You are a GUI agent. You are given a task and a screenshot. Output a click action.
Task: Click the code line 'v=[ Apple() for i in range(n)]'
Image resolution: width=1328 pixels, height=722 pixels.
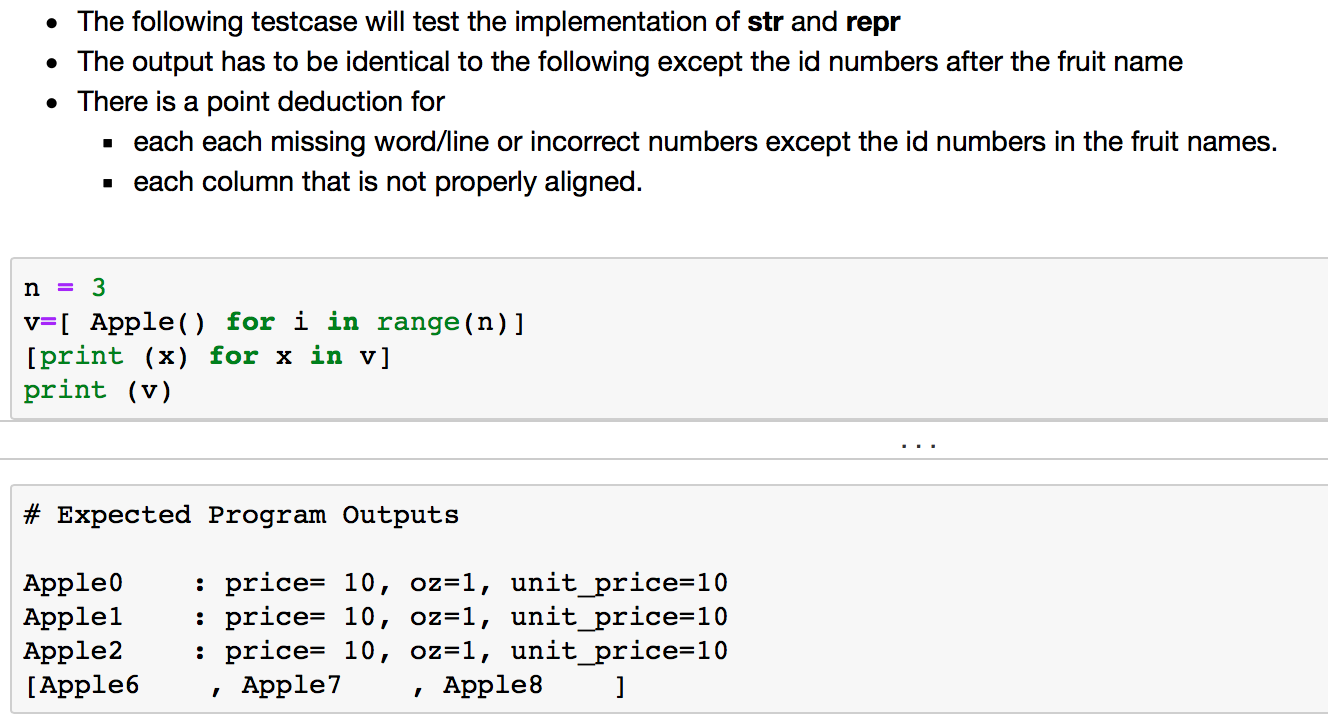(x=275, y=322)
